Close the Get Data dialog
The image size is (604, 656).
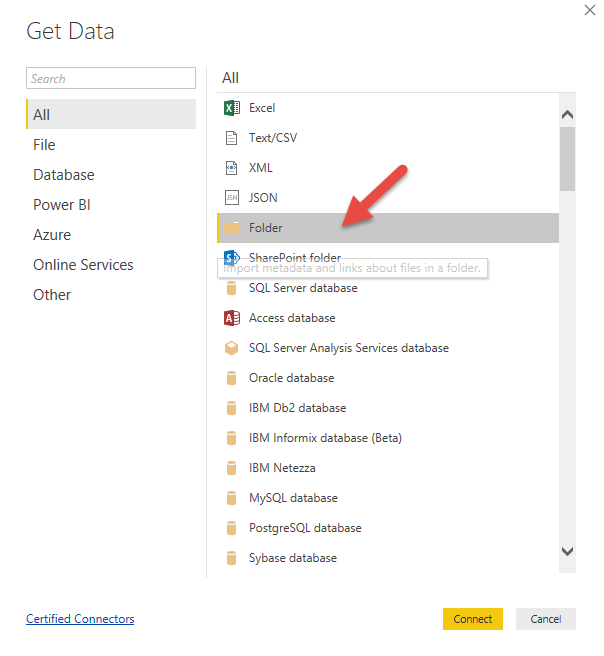[590, 10]
